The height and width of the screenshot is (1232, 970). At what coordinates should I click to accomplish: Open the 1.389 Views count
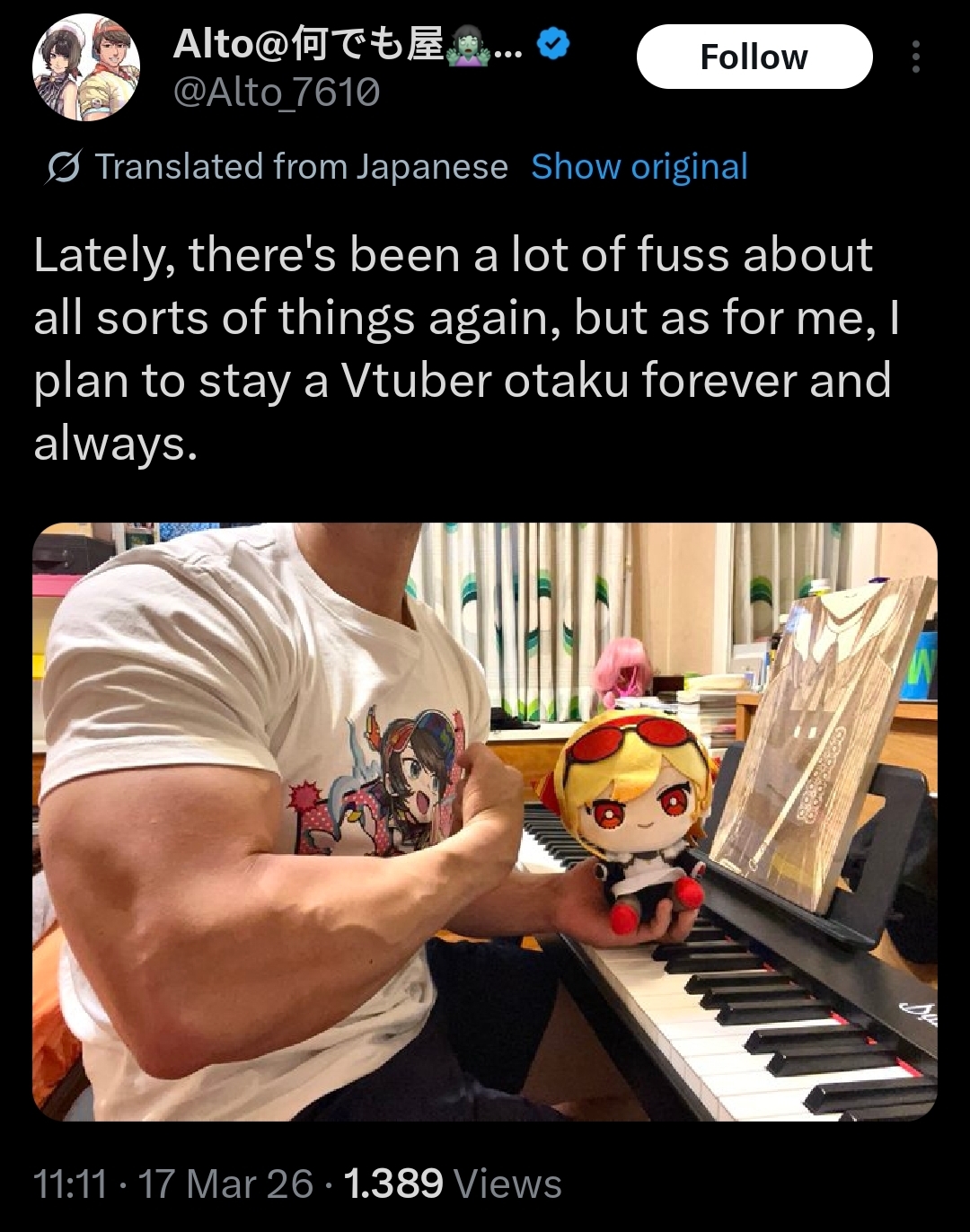453,1184
